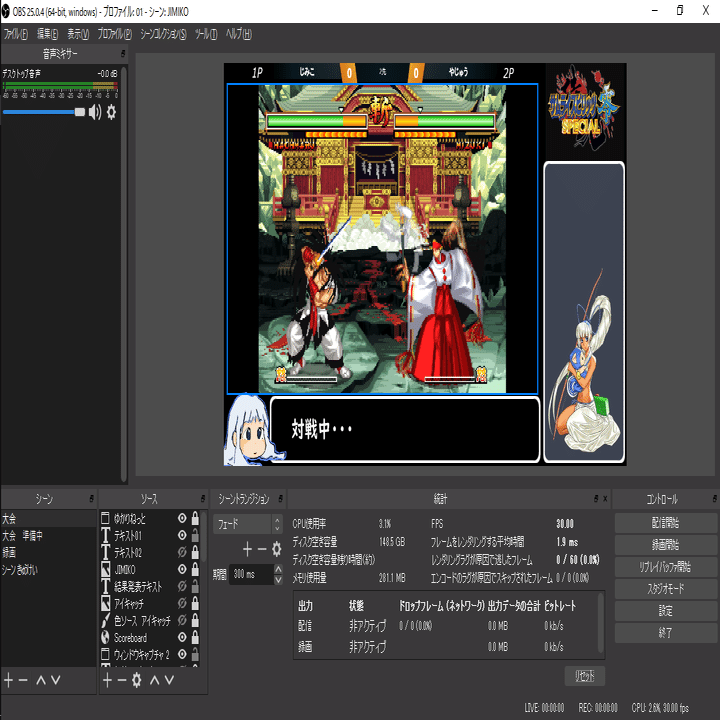Screen dimensions: 720x720
Task: Select the game capture in preview
Action: (x=382, y=239)
